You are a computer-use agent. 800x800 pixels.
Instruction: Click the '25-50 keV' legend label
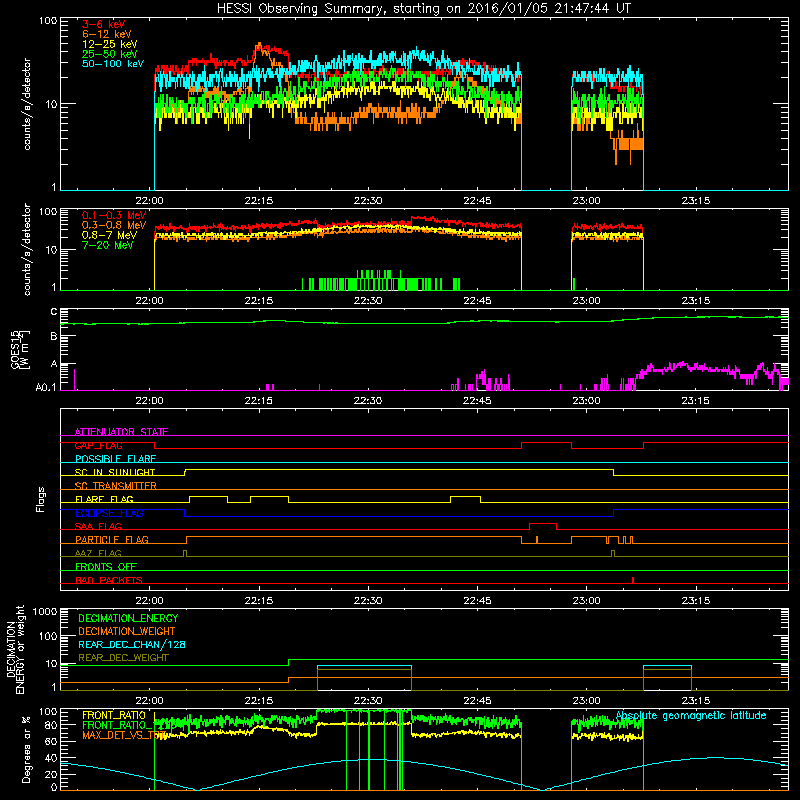pyautogui.click(x=110, y=54)
